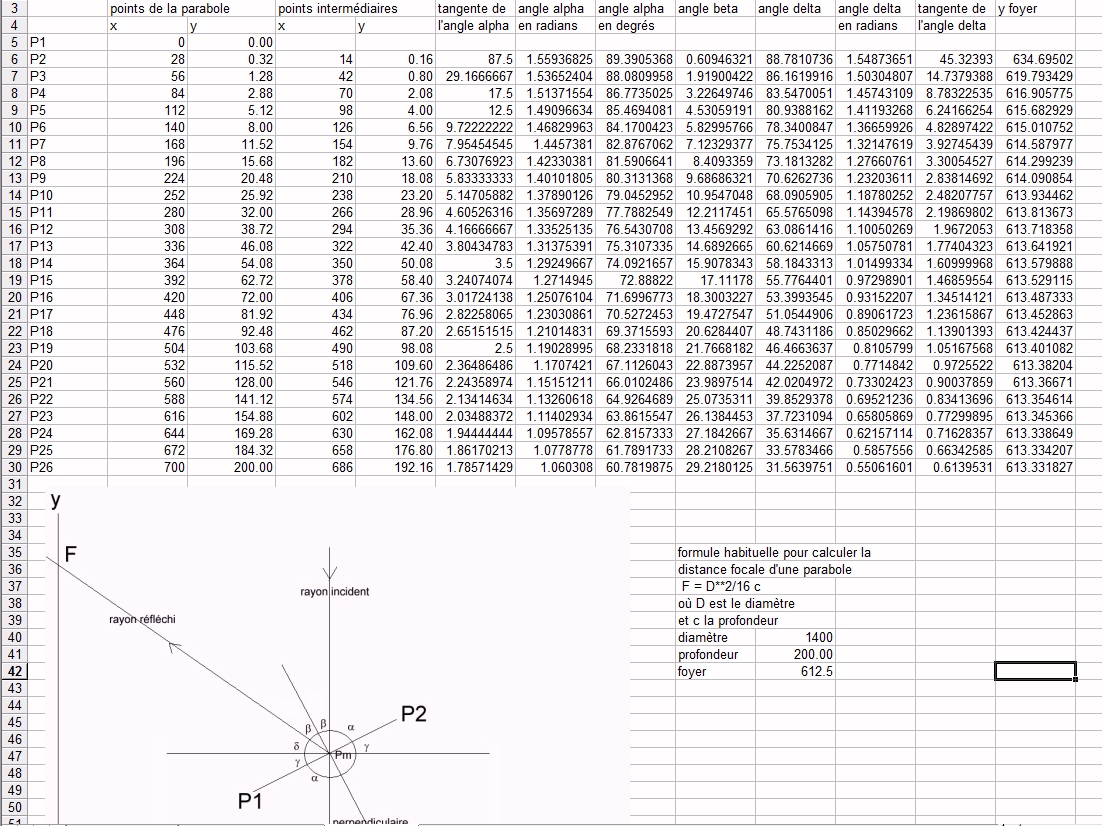Select the cell showing 1.4457381
The width and height of the screenshot is (1102, 826).
point(555,144)
